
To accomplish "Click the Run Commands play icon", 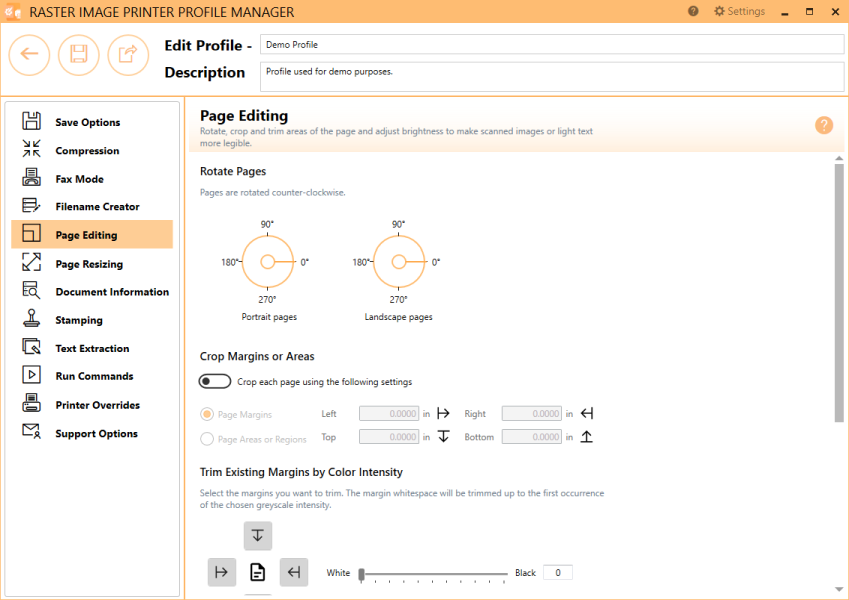I will tap(31, 375).
